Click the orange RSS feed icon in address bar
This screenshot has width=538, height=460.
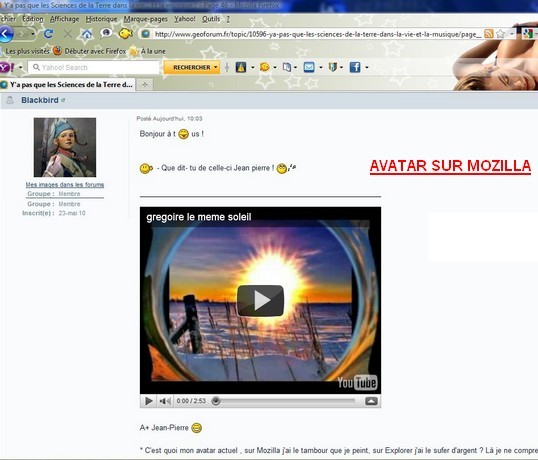pyautogui.click(x=489, y=34)
